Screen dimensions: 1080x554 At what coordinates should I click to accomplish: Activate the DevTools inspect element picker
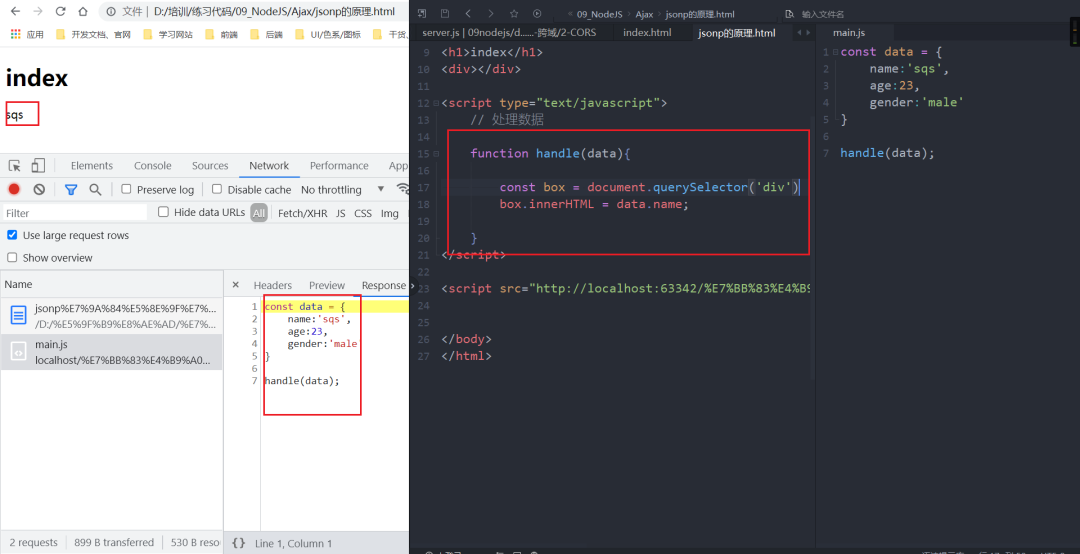[x=14, y=165]
